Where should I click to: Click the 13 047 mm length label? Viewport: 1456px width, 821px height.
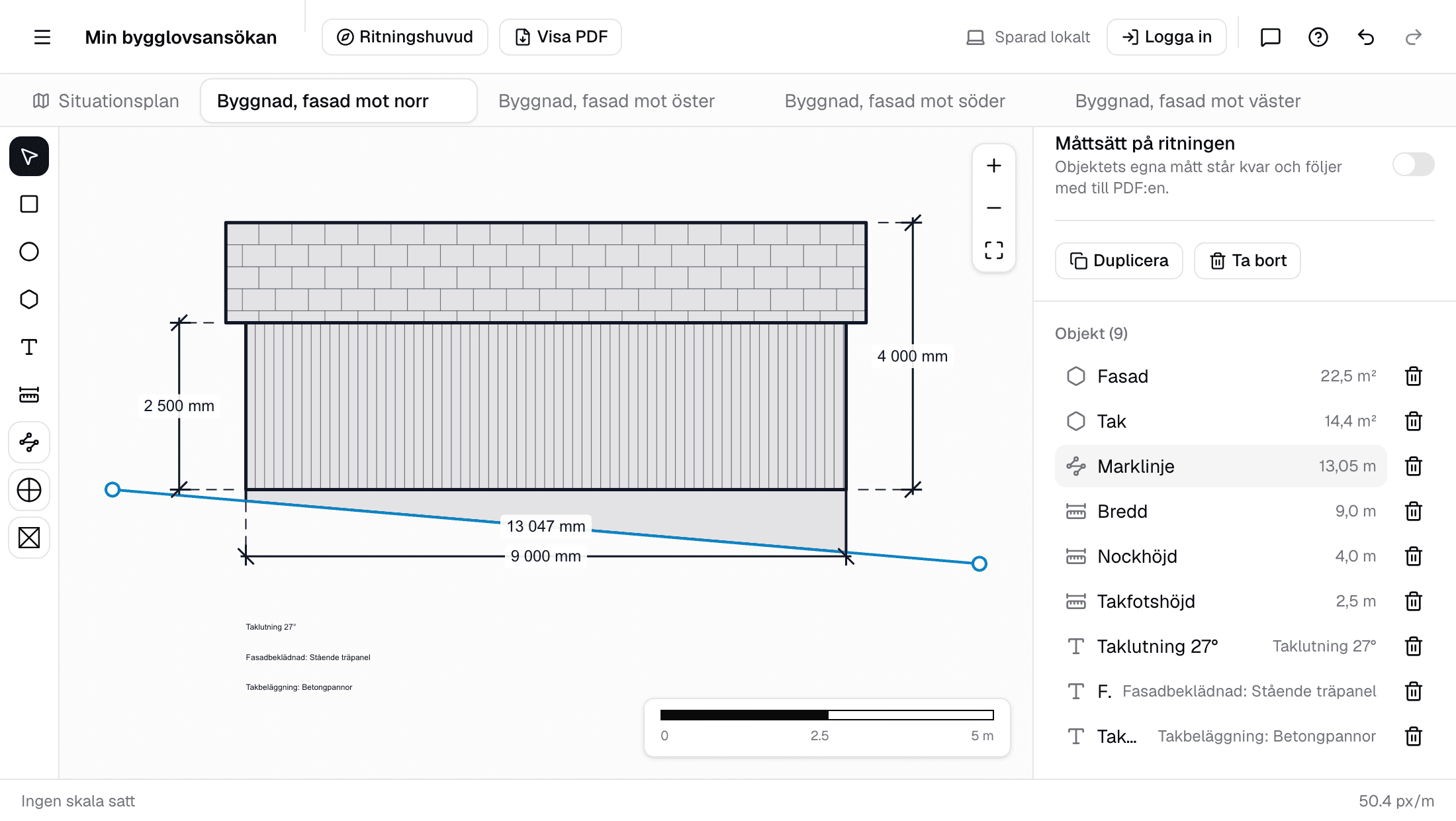click(546, 526)
